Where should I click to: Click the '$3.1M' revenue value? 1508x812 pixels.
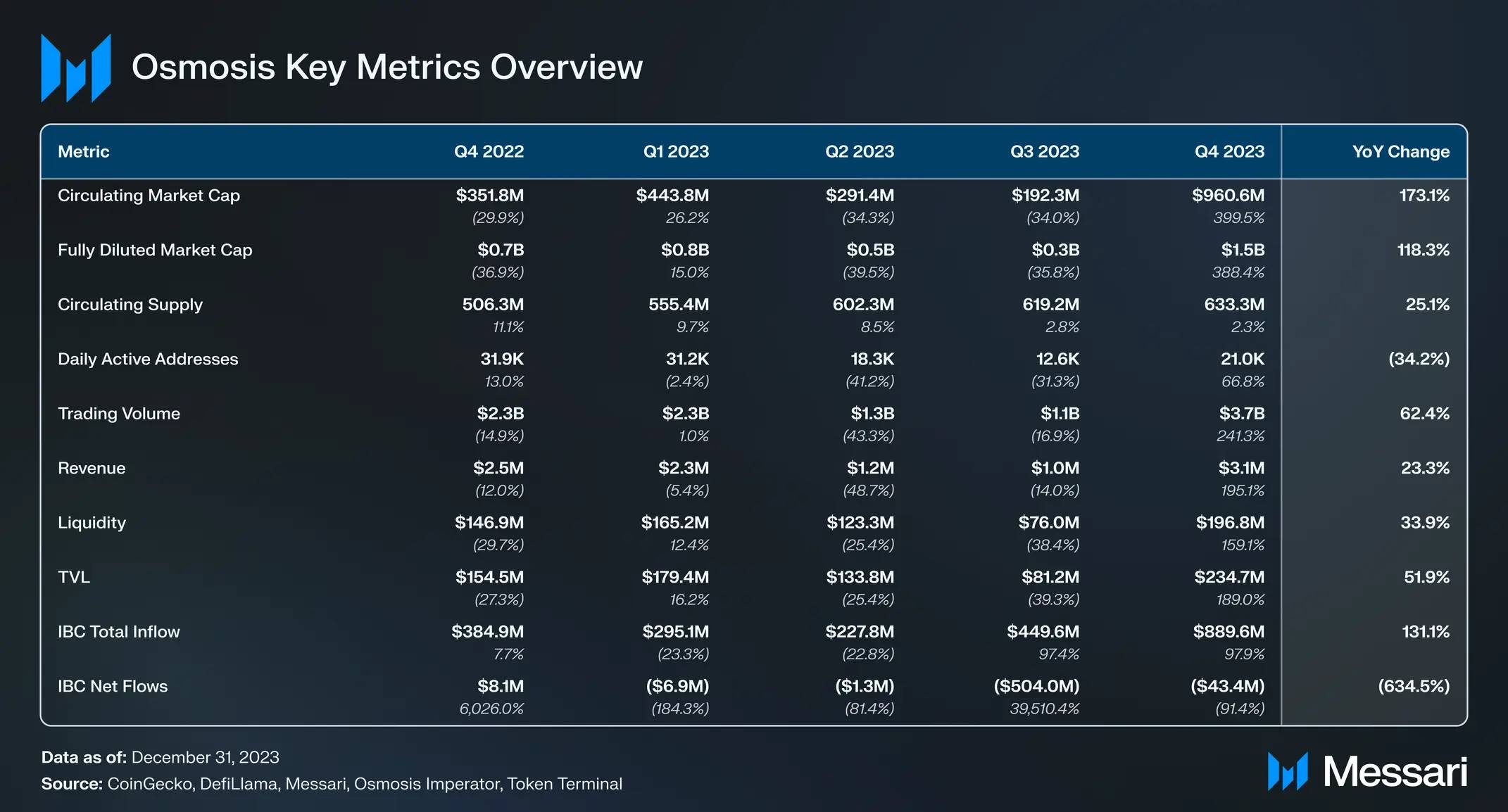click(1241, 468)
